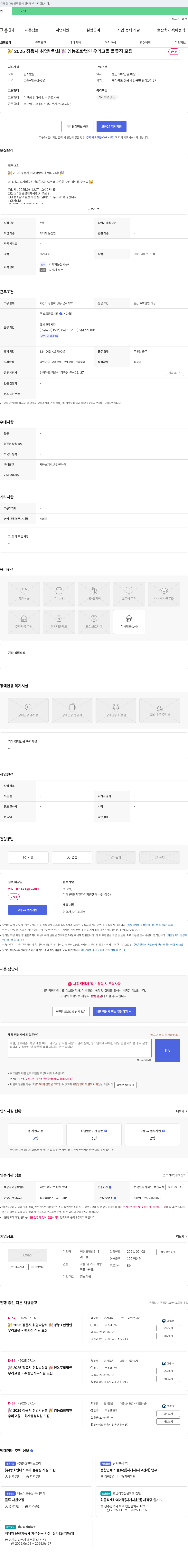Jump to the 복리후생 tab
This screenshot has height=1568, width=188.
coord(110,43)
